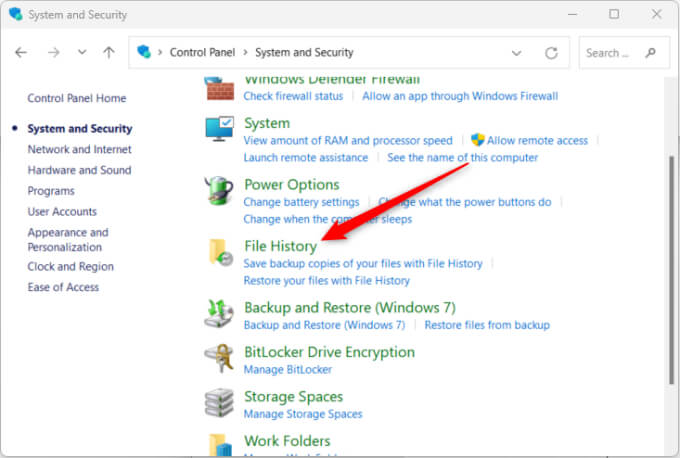Select System and Security in the sidebar
This screenshot has height=458, width=680.
(x=80, y=129)
